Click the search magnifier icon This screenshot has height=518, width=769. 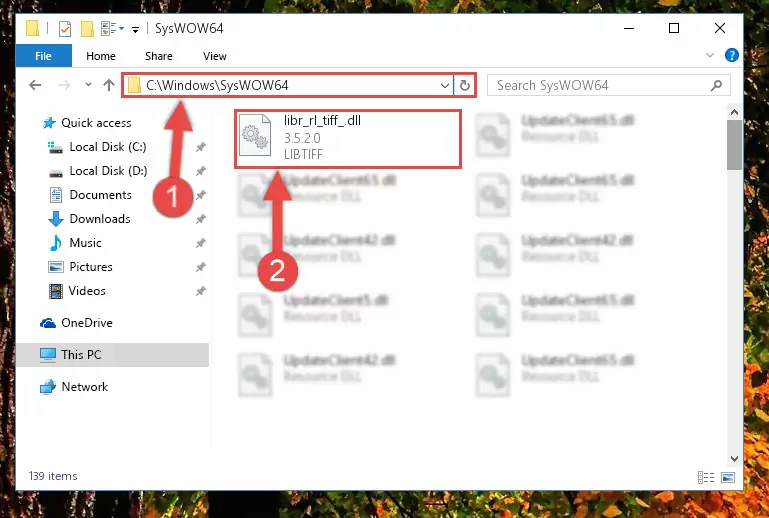click(x=717, y=85)
